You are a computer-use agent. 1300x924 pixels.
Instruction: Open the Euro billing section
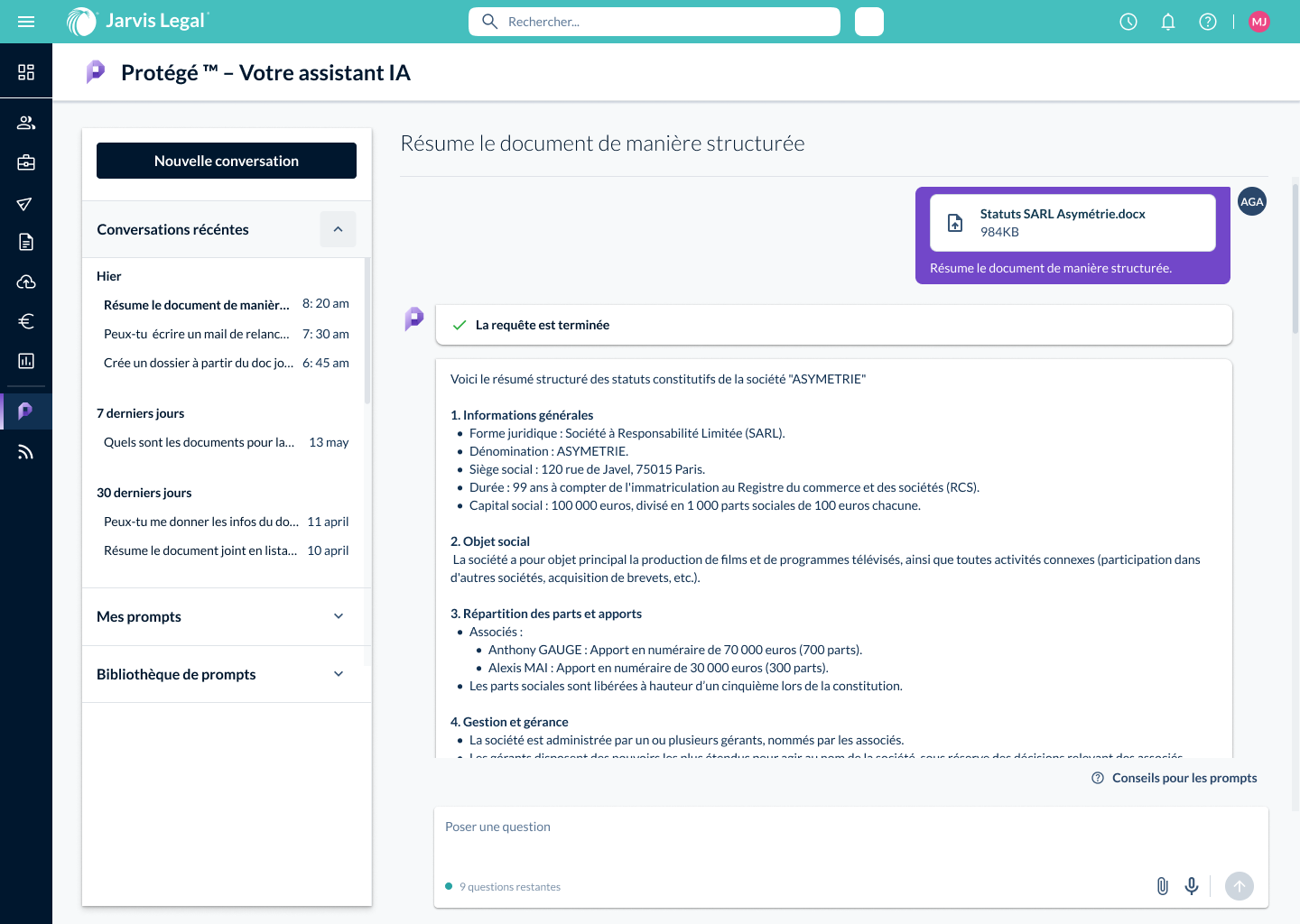coord(26,321)
